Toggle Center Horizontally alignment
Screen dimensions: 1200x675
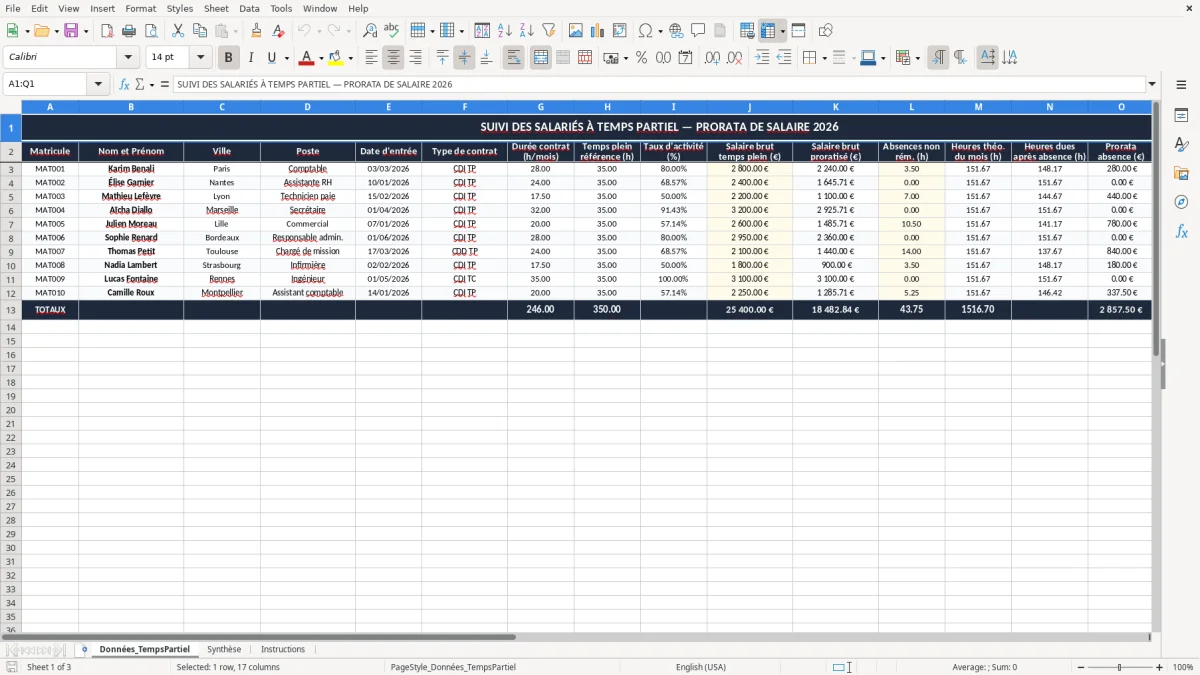click(394, 58)
